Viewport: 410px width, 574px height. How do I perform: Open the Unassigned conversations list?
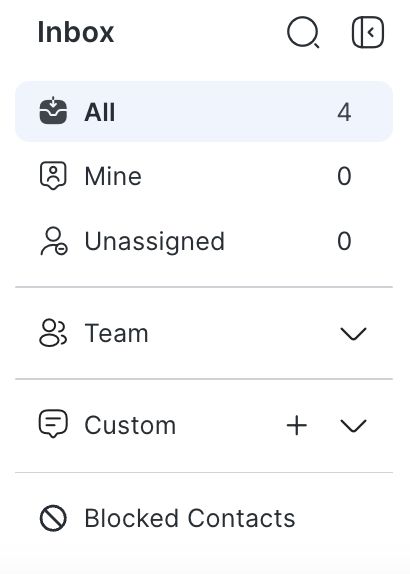(x=204, y=241)
